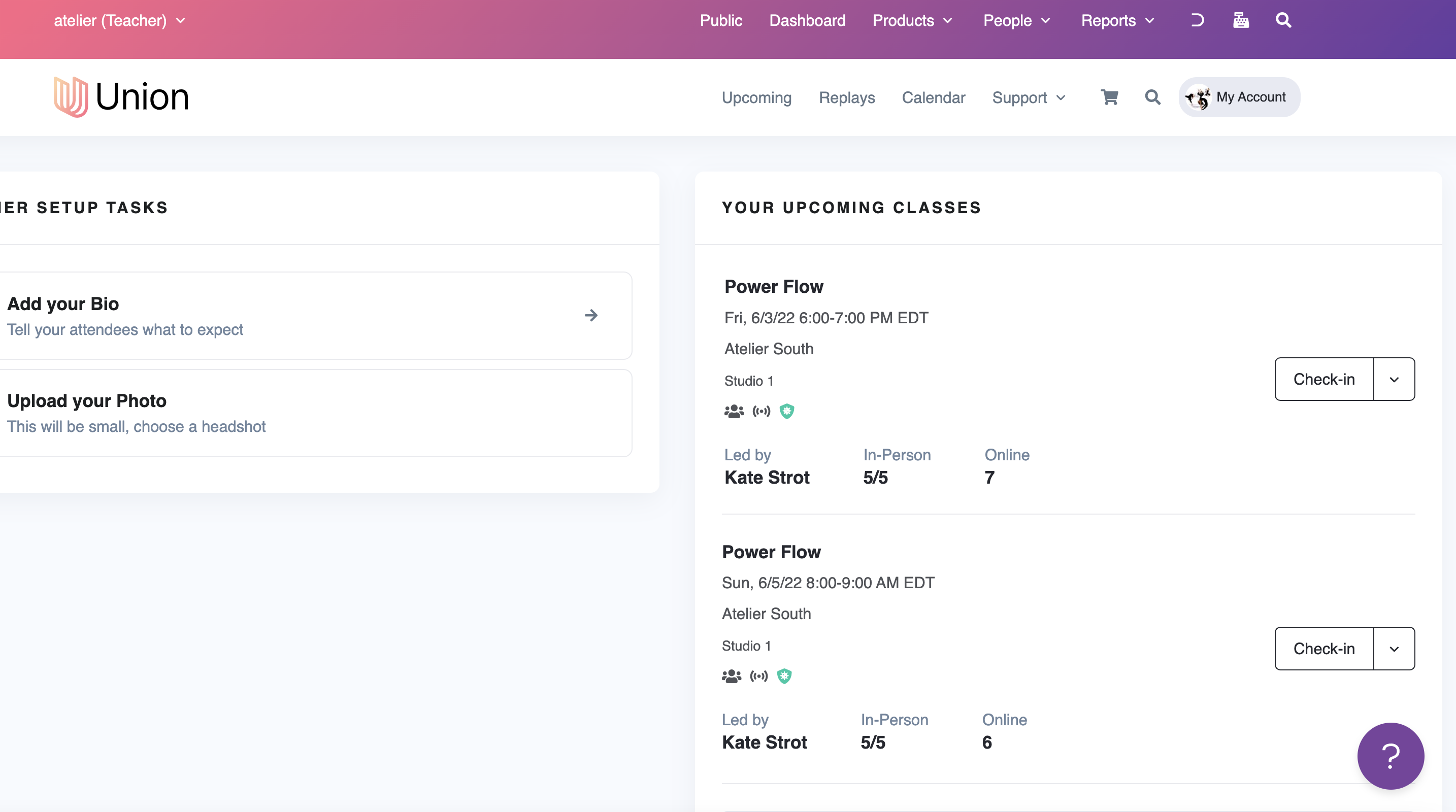Open the Support dropdown menu
The image size is (1456, 812).
pos(1029,98)
